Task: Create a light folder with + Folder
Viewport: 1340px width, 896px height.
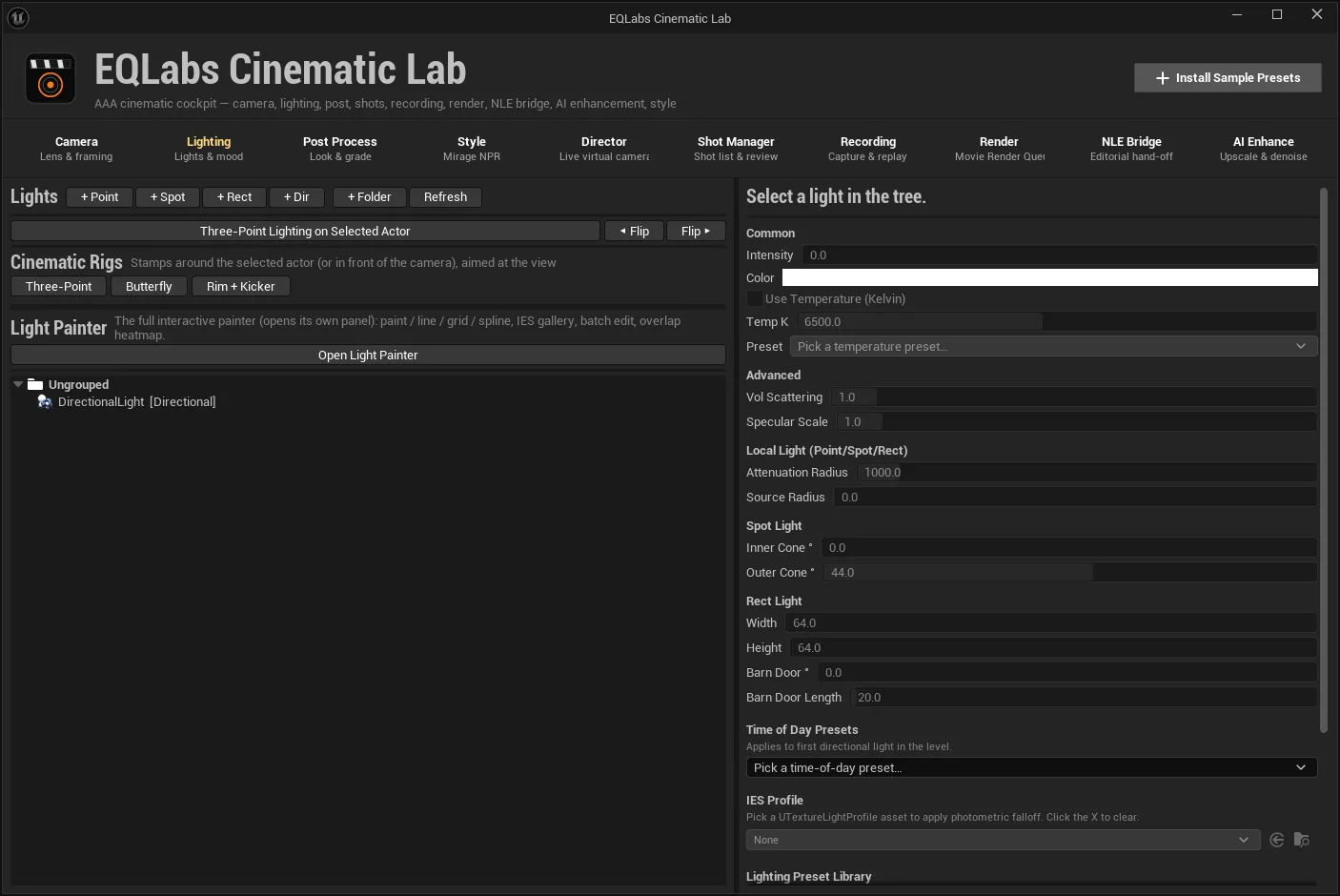Action: 370,197
